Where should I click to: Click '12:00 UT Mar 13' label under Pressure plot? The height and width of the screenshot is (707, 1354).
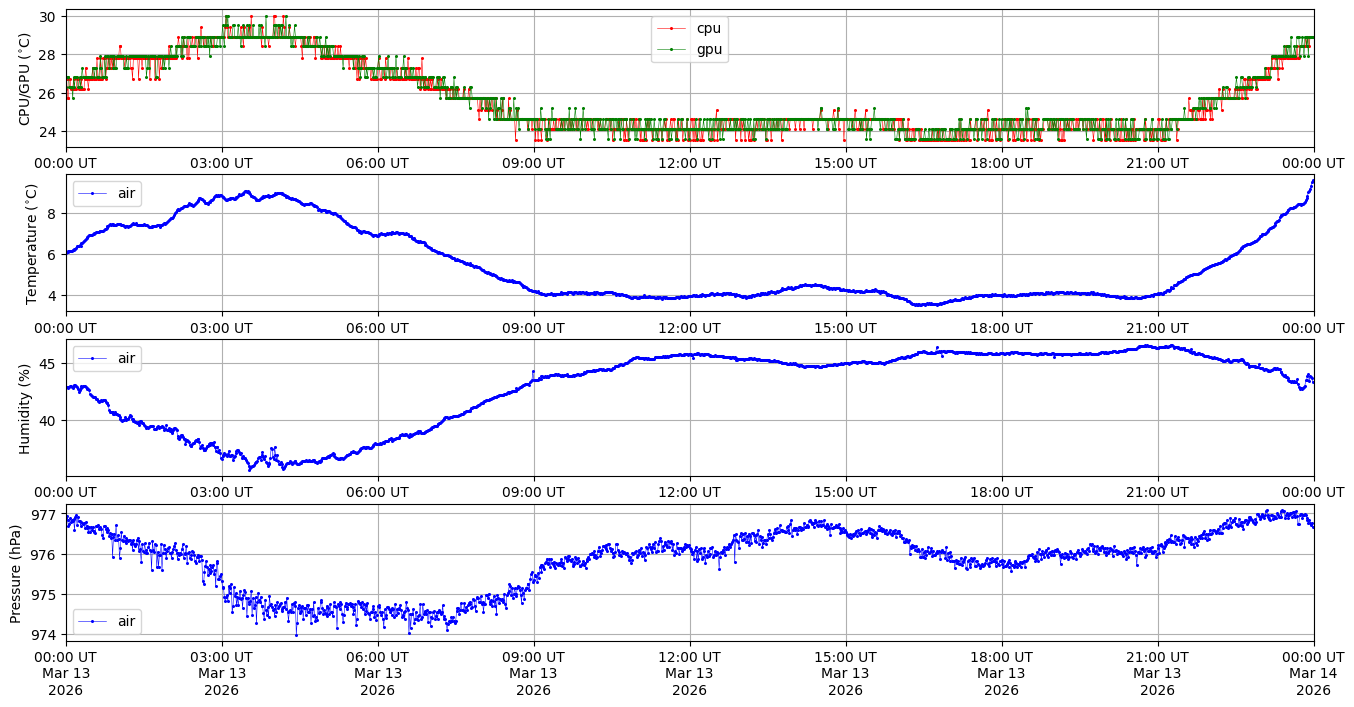coord(689,672)
